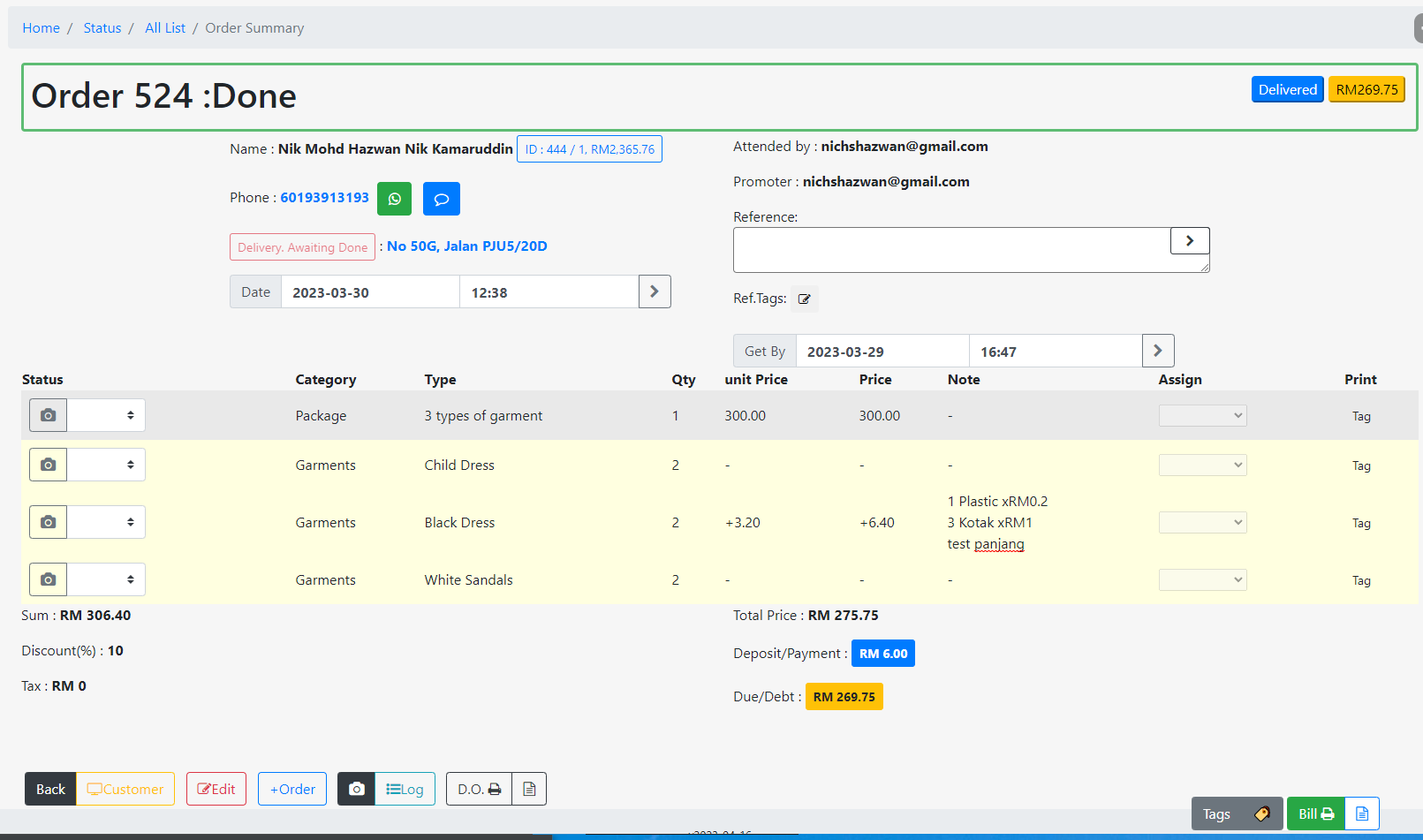Screen dimensions: 1423x840
Task: Open status dropdown in White Sandals row
Action: pyautogui.click(x=107, y=579)
